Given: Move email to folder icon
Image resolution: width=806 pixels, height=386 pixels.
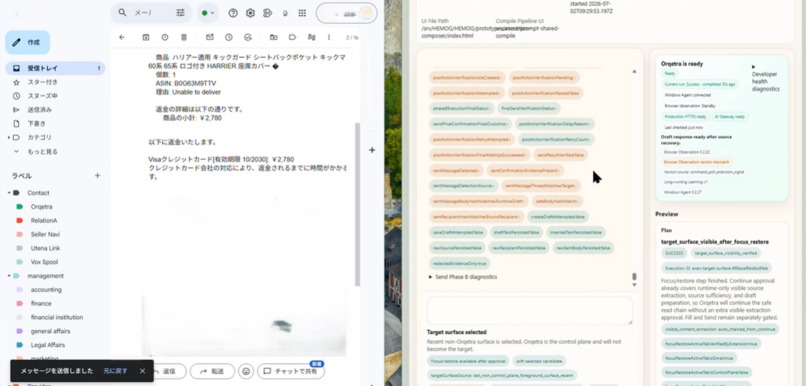Looking at the screenshot, I should coord(273,37).
